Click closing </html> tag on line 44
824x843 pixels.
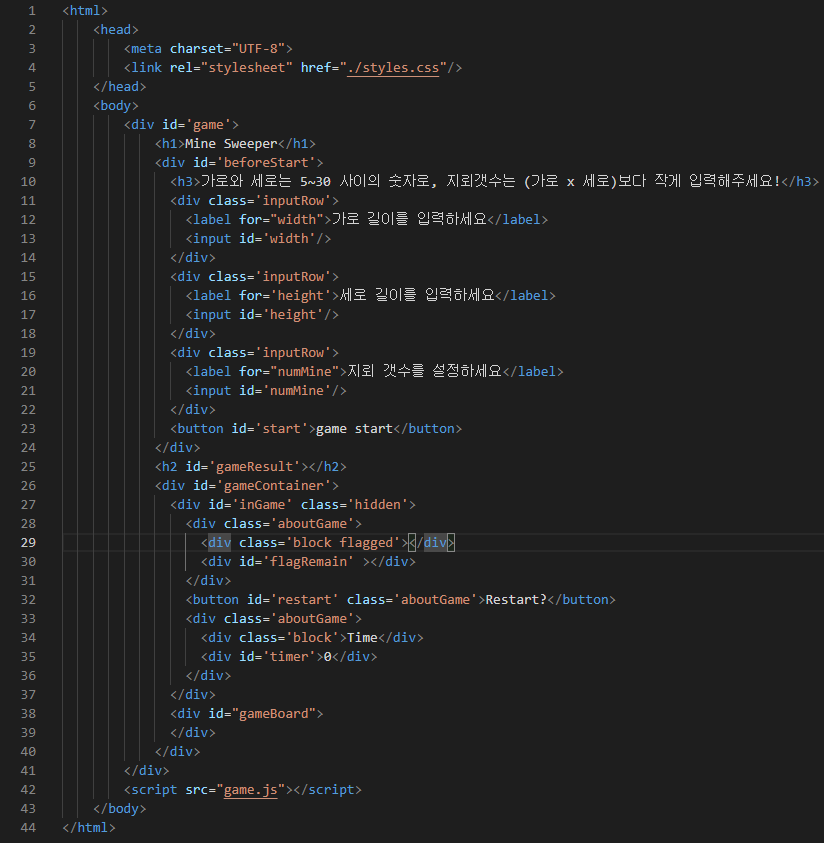tap(89, 827)
